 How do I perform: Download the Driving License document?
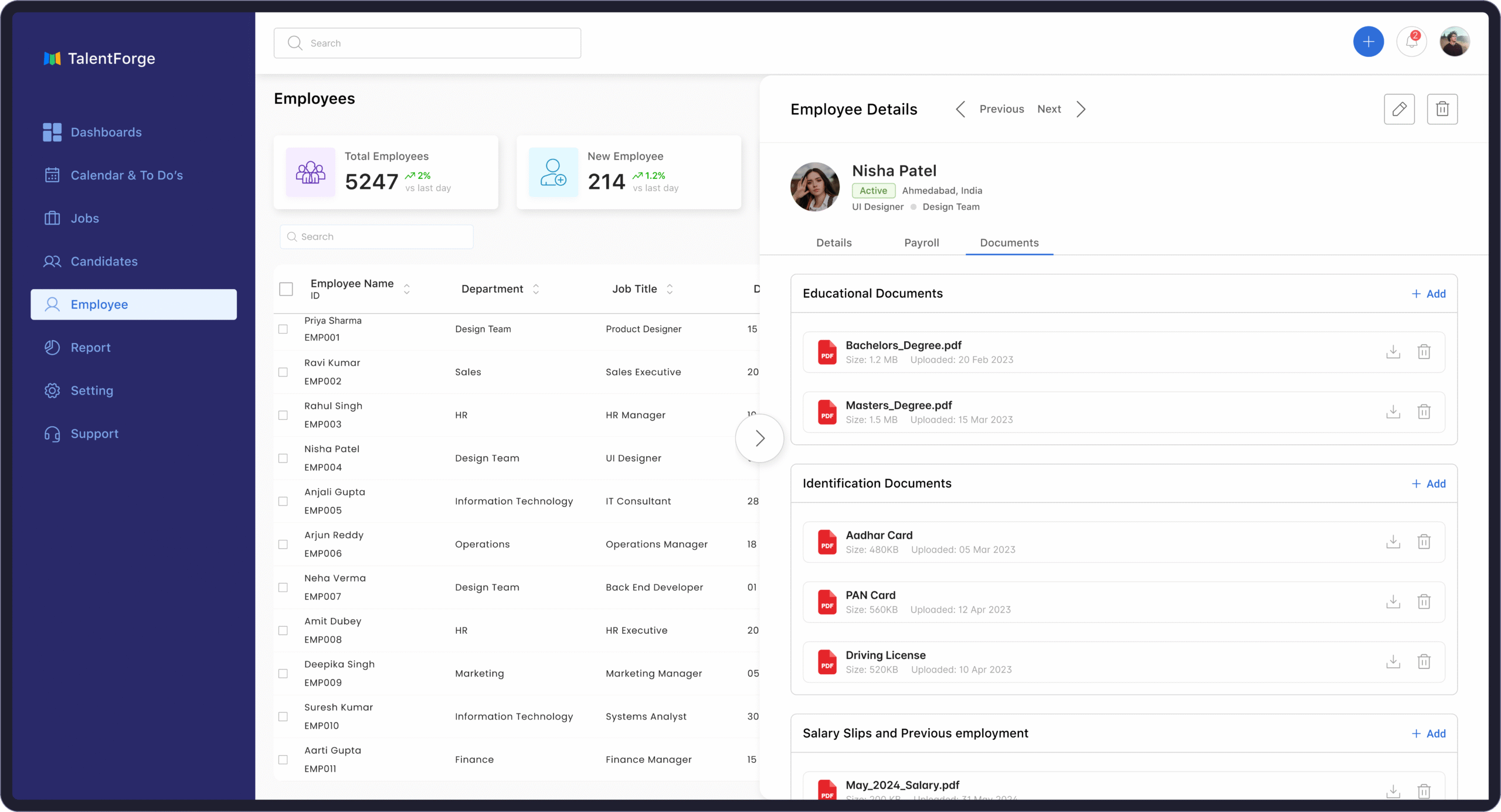coord(1393,662)
